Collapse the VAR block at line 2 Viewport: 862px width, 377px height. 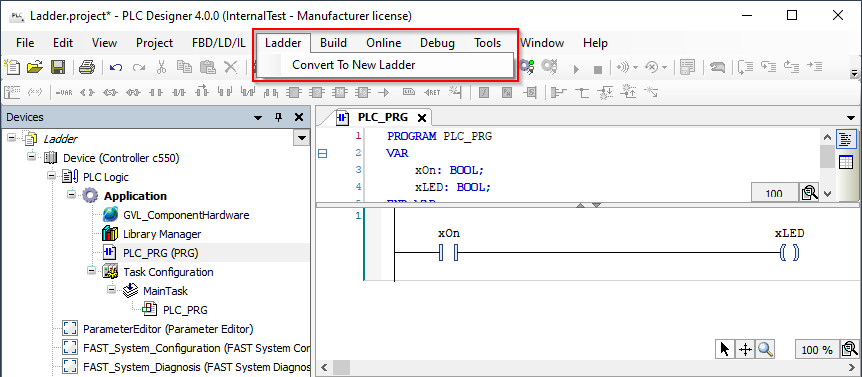pyautogui.click(x=323, y=154)
